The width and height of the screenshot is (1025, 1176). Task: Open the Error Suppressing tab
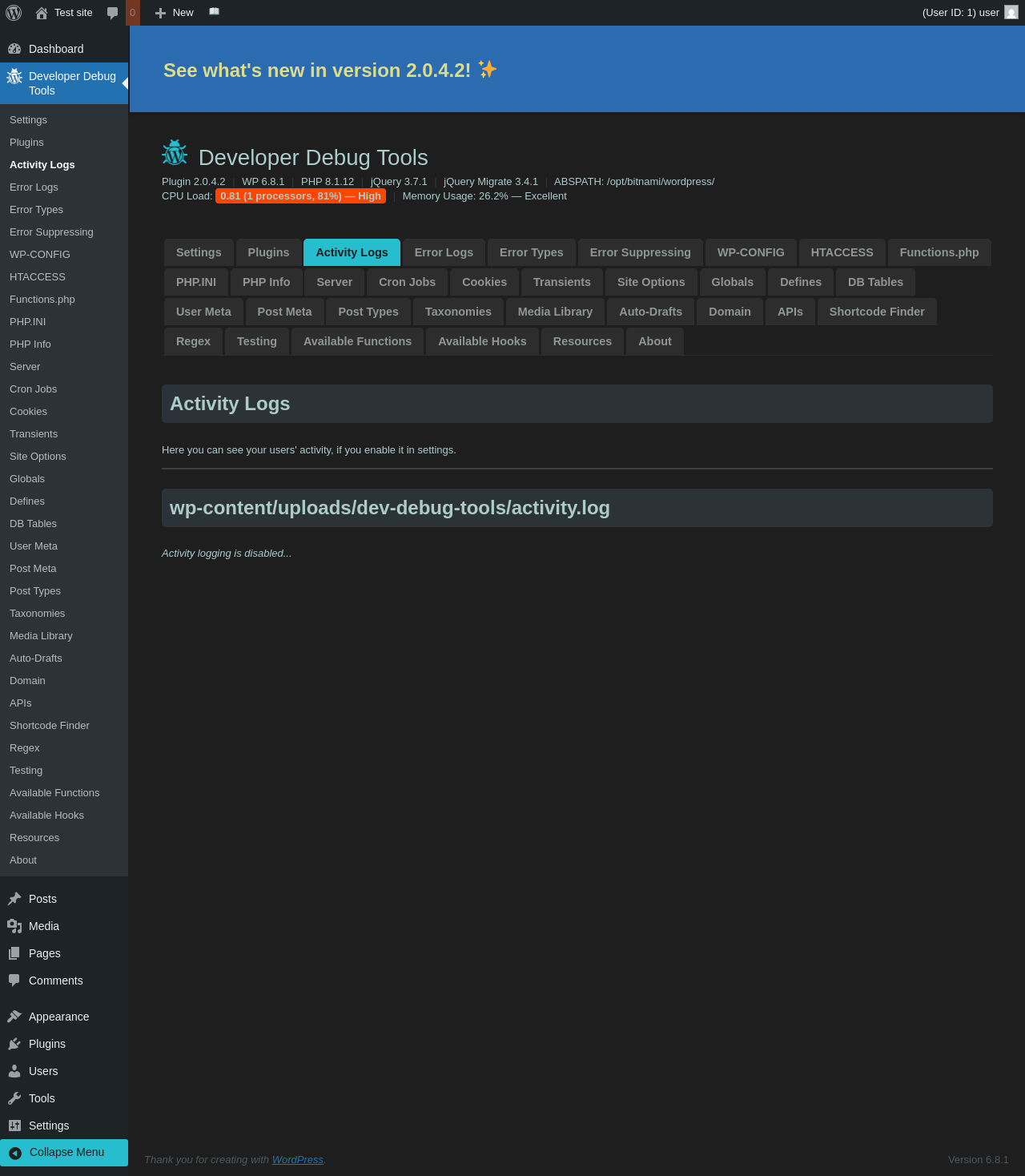(641, 252)
